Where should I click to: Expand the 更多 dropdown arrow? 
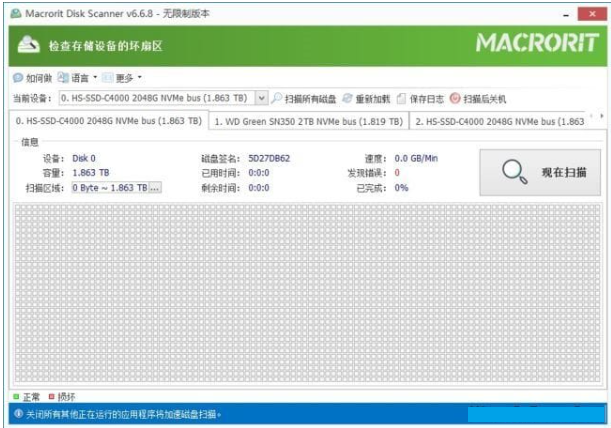point(140,78)
